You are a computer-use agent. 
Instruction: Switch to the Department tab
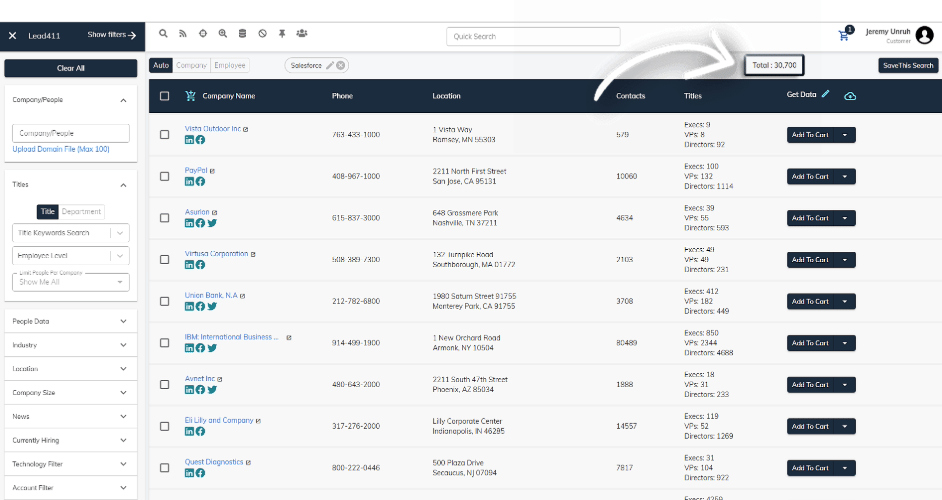[81, 212]
